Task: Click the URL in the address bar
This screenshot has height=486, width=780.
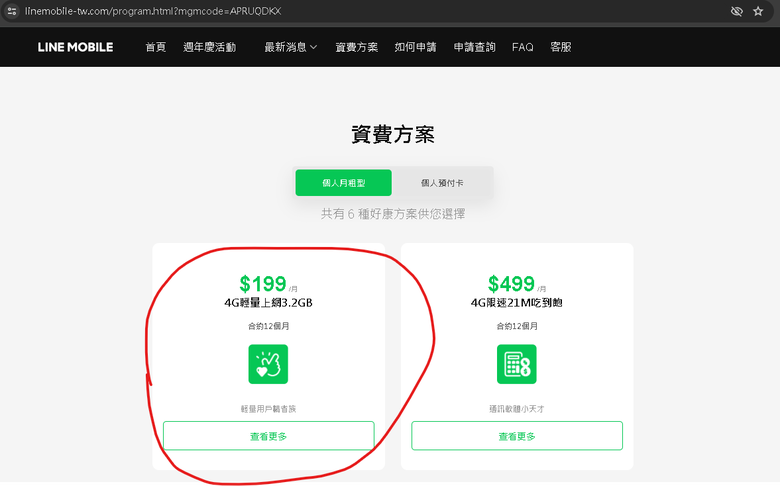Action: pos(153,11)
